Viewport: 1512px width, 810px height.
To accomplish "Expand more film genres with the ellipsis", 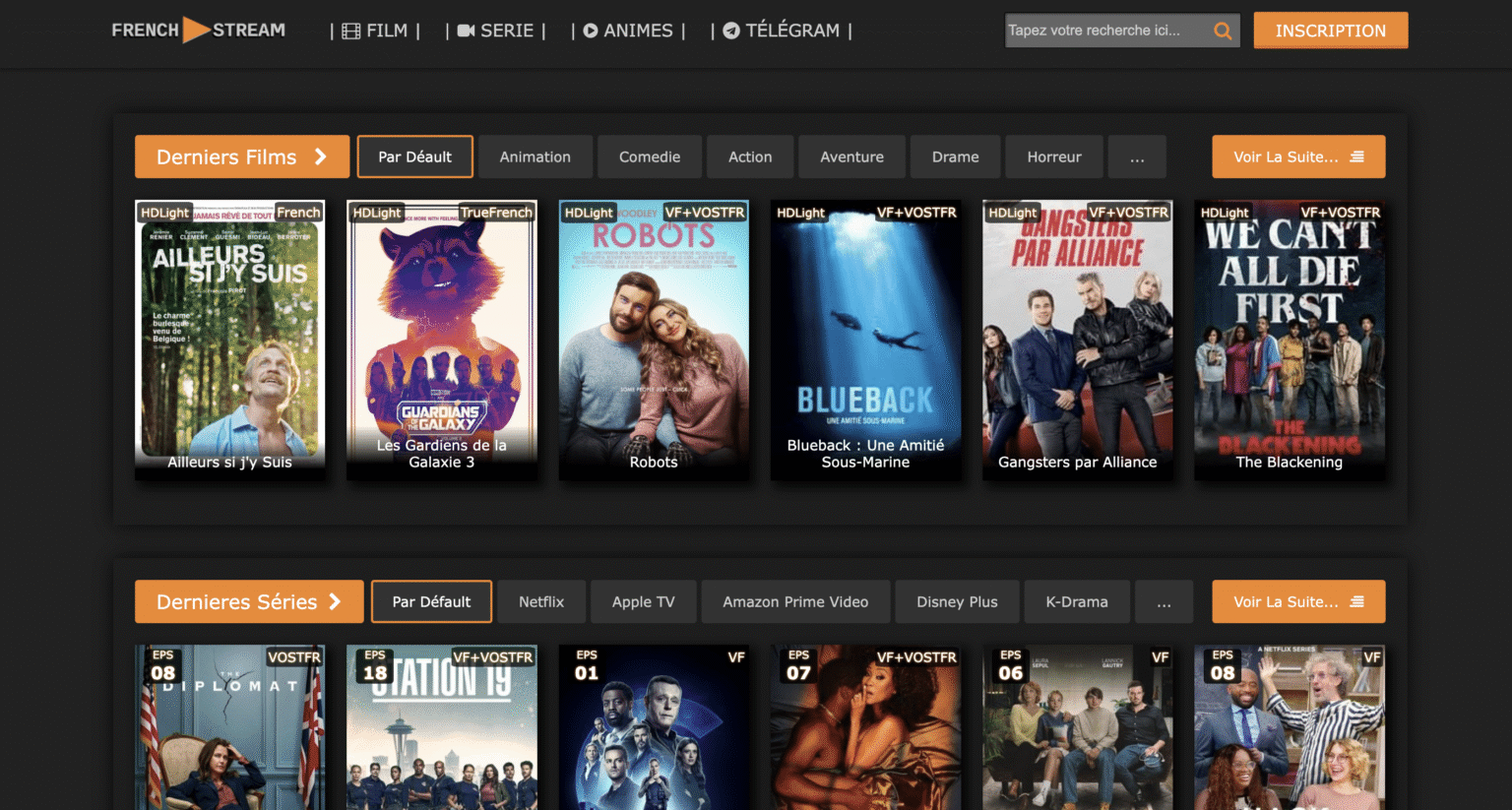I will (1137, 156).
